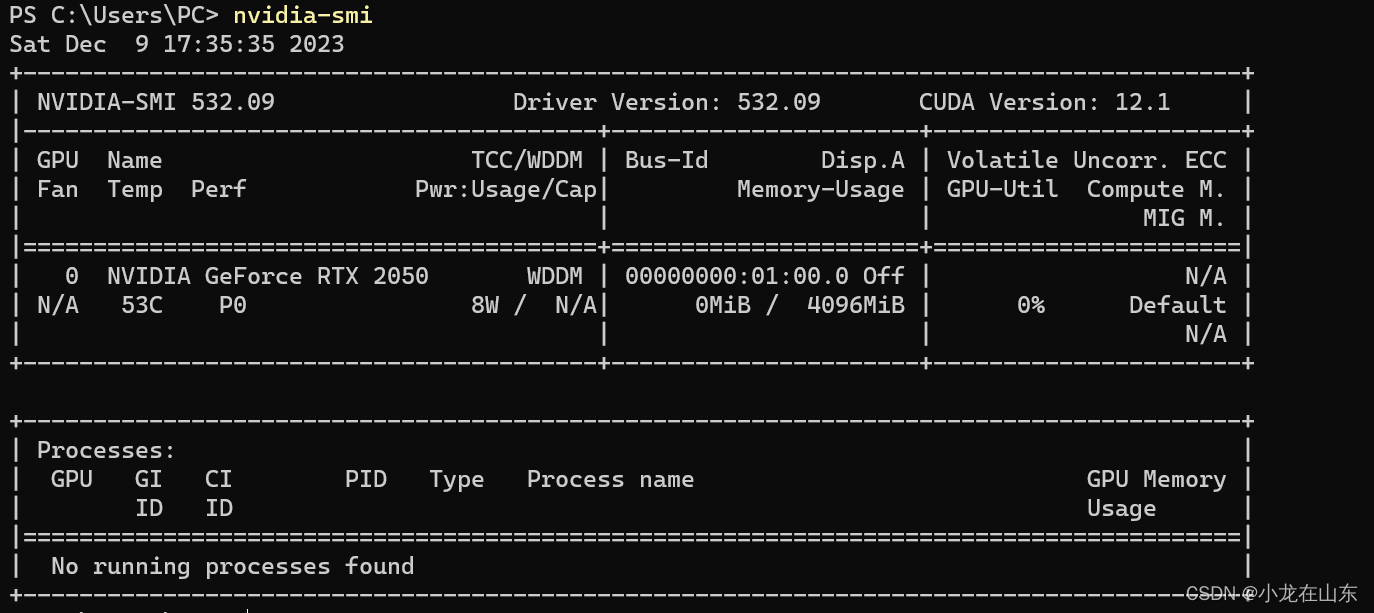Click the 0% GPU utilization value

(x=1031, y=305)
